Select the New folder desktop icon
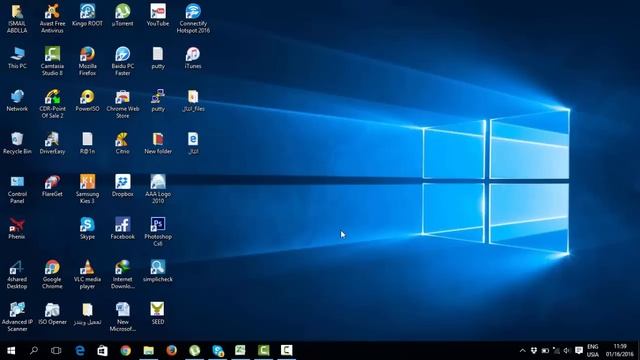The height and width of the screenshot is (360, 640). [158, 143]
